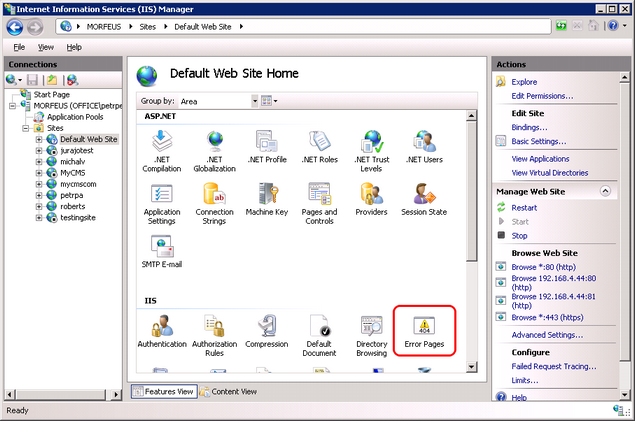635x421 pixels.
Task: Open the Authentication feature
Action: [162, 331]
